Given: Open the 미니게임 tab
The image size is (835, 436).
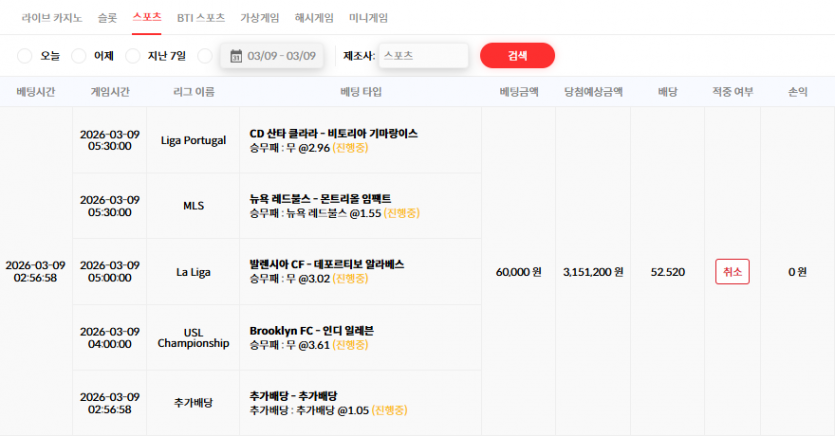Looking at the screenshot, I should (369, 18).
